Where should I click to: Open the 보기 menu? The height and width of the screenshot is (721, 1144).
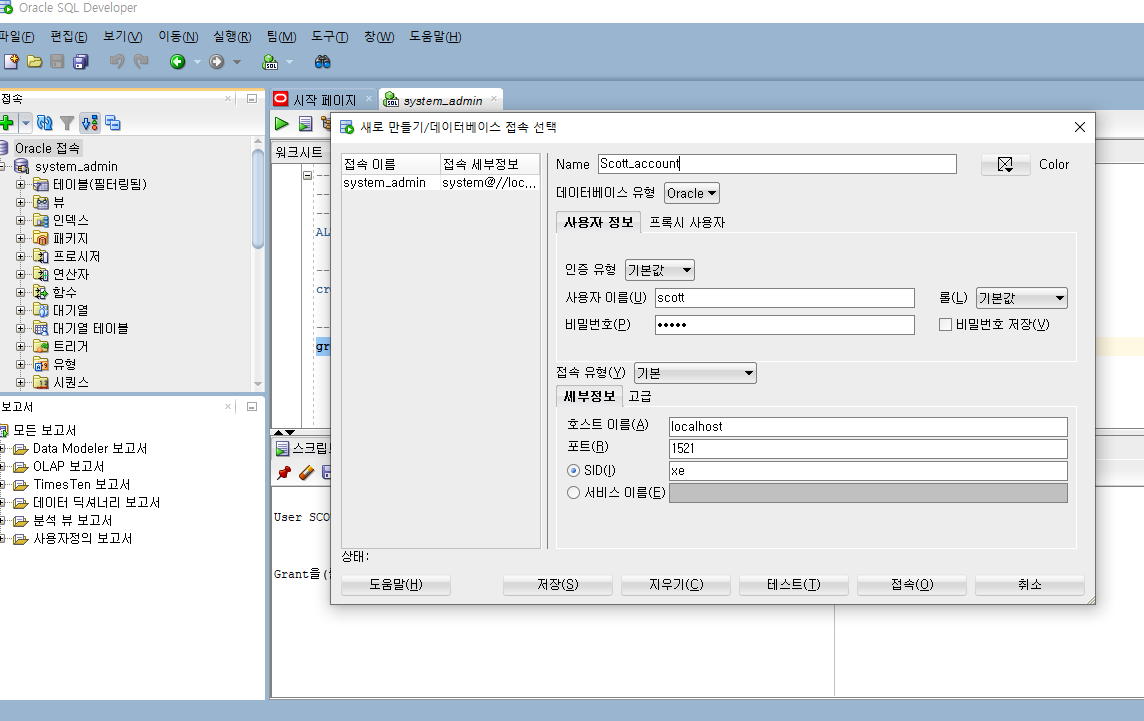click(123, 36)
